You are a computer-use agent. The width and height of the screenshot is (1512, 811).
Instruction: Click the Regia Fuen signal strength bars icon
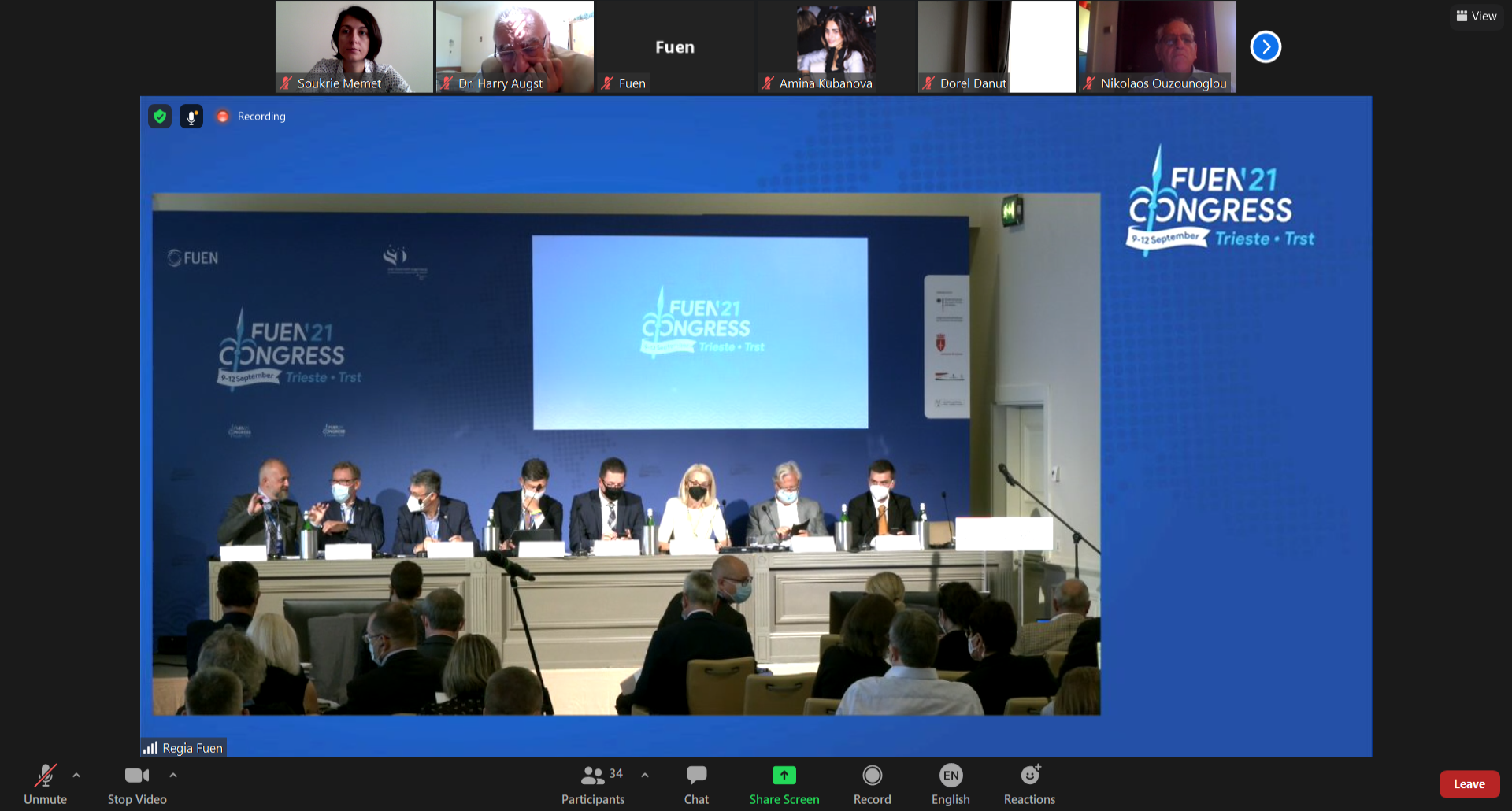click(x=150, y=748)
